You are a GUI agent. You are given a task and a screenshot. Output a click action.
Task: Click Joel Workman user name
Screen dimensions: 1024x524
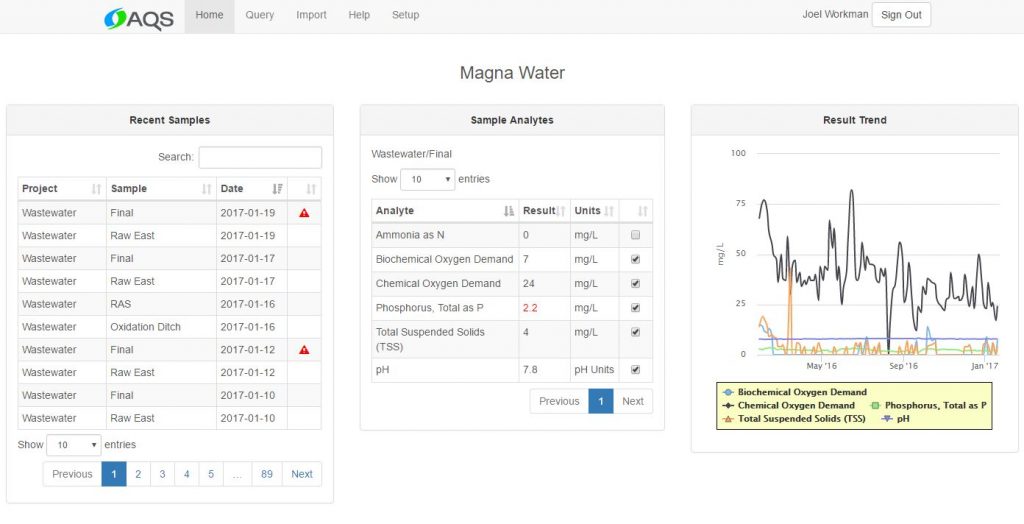click(835, 14)
